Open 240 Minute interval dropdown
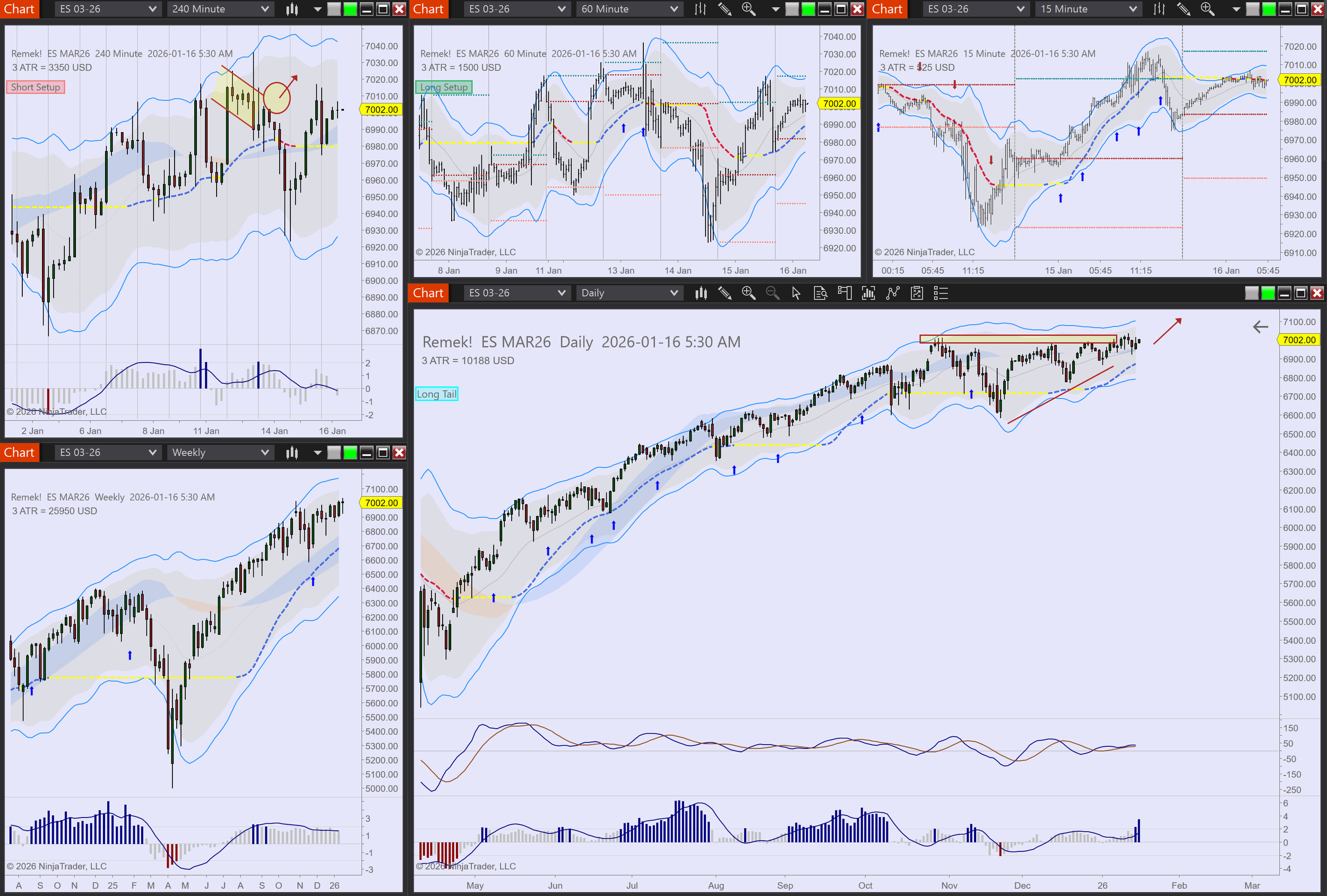Viewport: 1327px width, 896px height. click(220, 9)
